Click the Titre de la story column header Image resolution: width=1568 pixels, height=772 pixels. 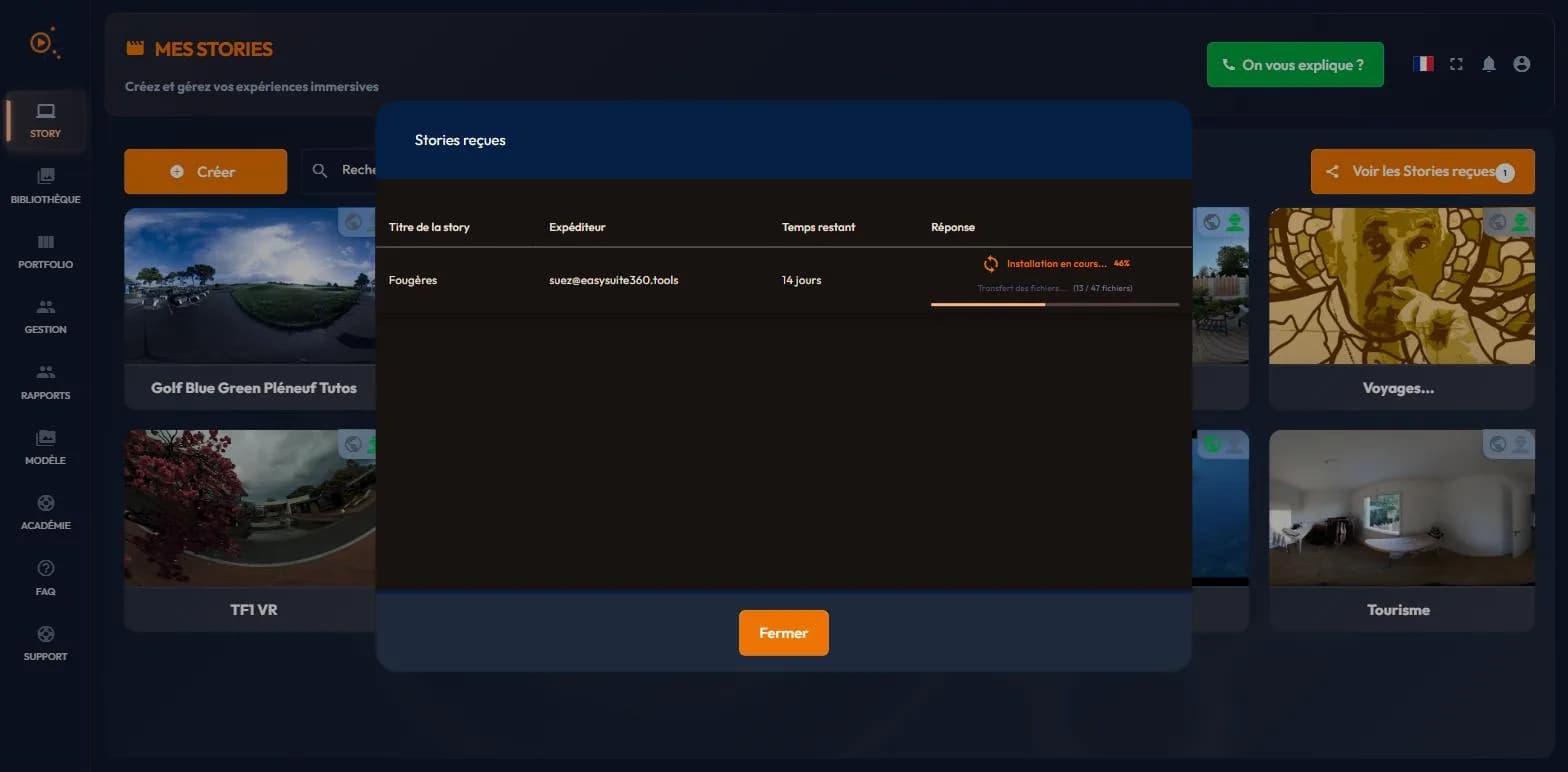(x=429, y=227)
